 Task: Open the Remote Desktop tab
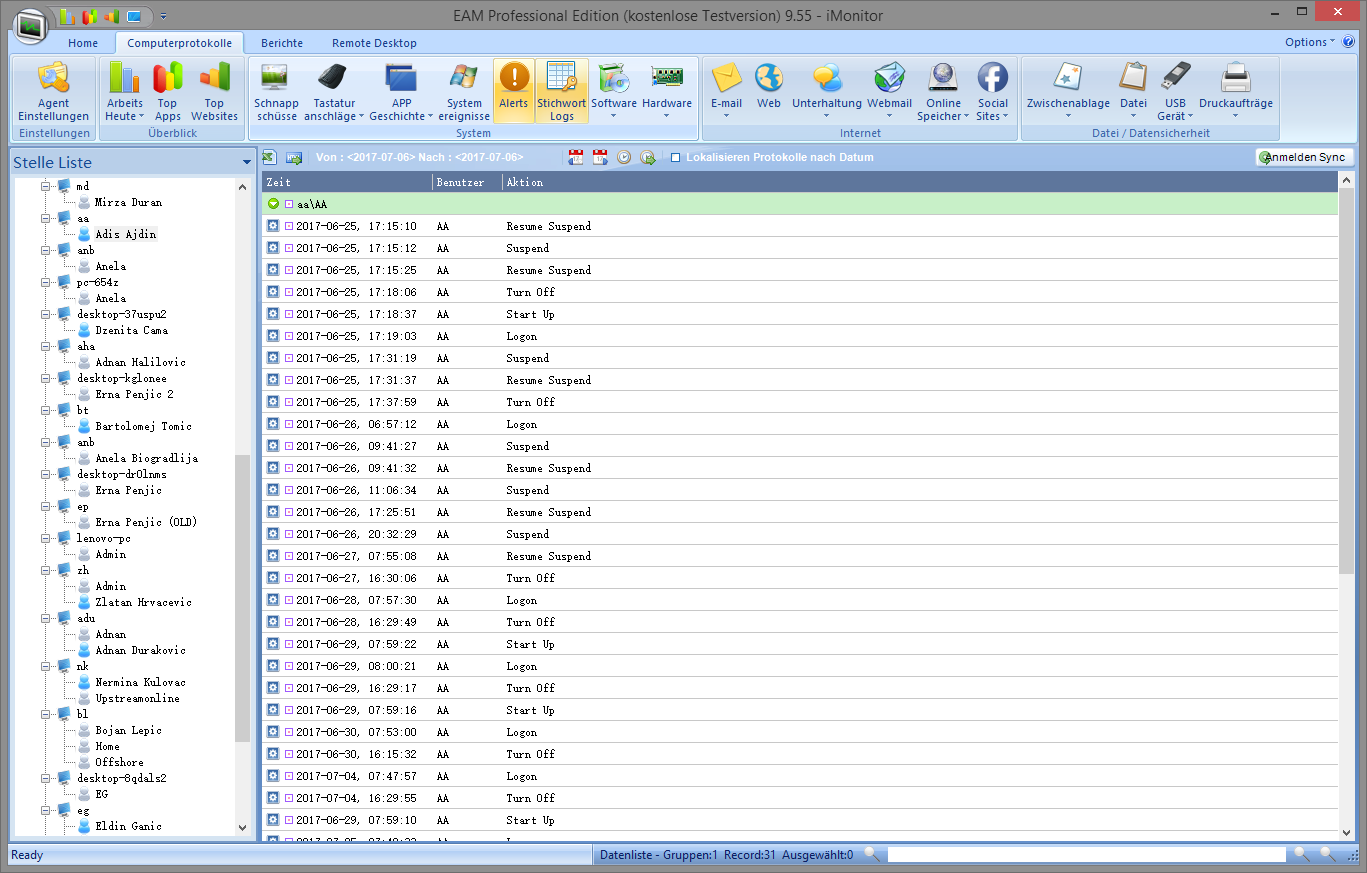tap(374, 43)
